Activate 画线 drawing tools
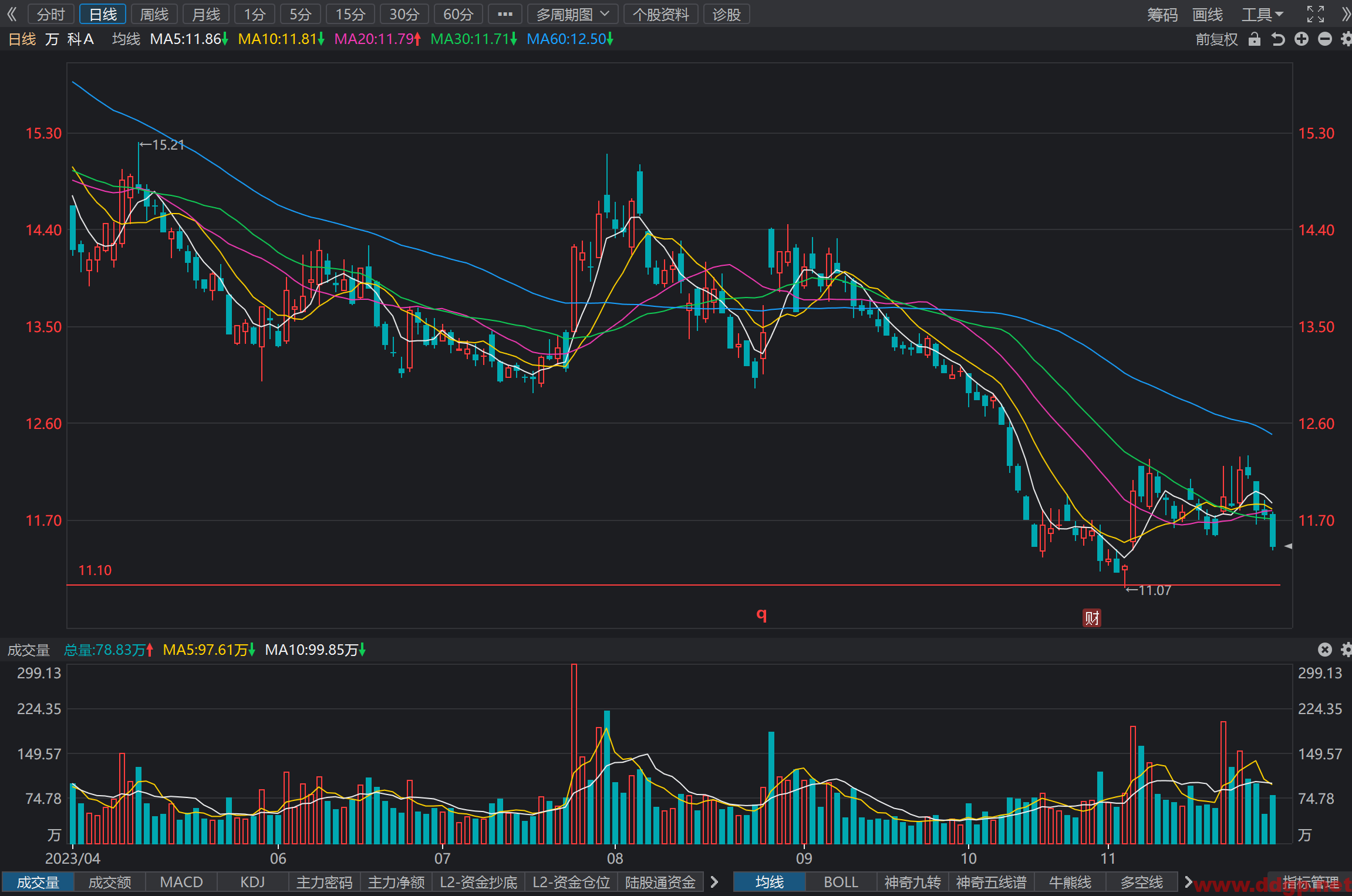The image size is (1352, 896). pyautogui.click(x=1208, y=14)
